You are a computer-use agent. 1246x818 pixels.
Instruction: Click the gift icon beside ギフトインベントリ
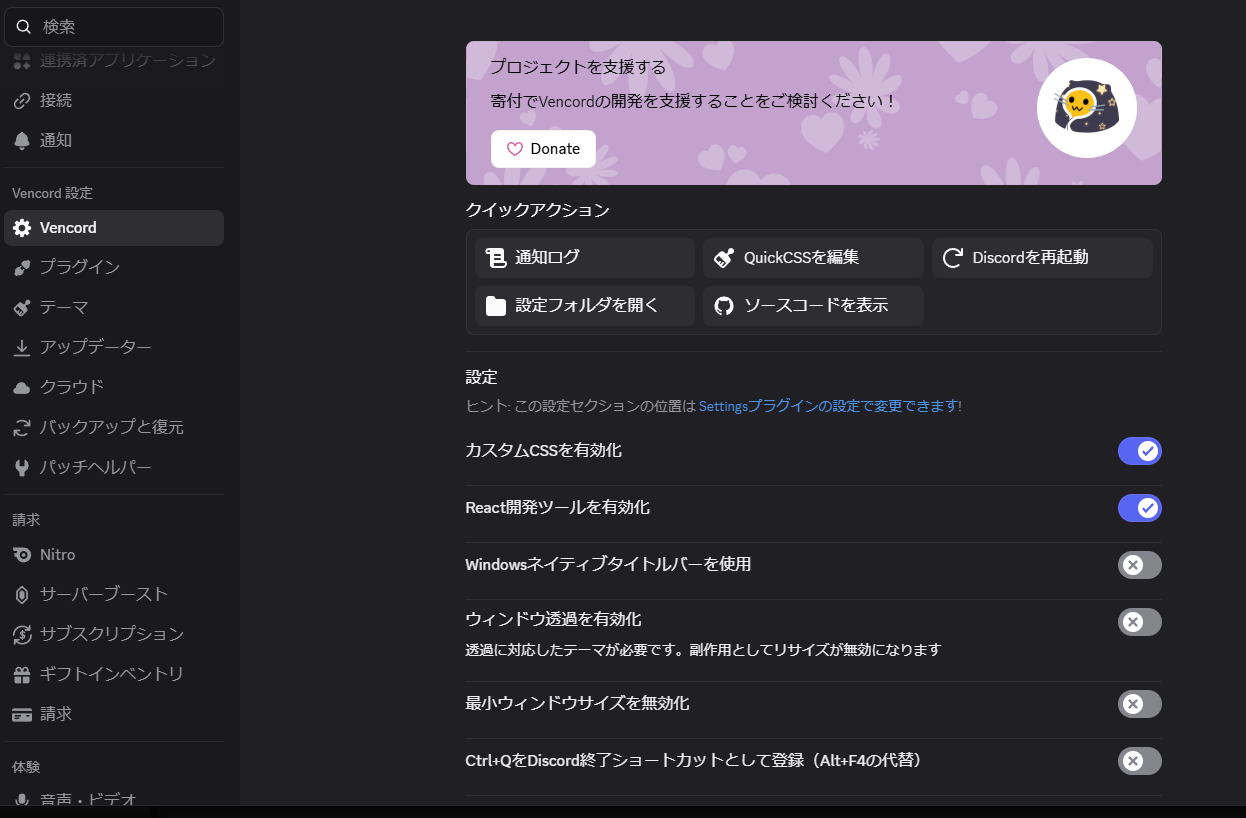pyautogui.click(x=22, y=675)
